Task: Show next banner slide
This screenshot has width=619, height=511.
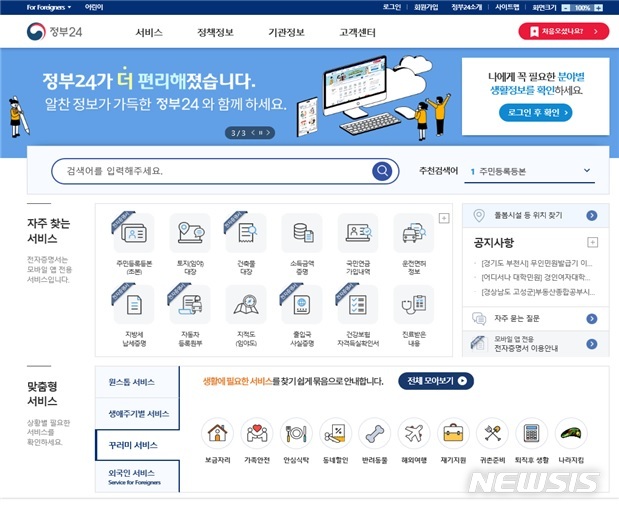Action: point(268,133)
